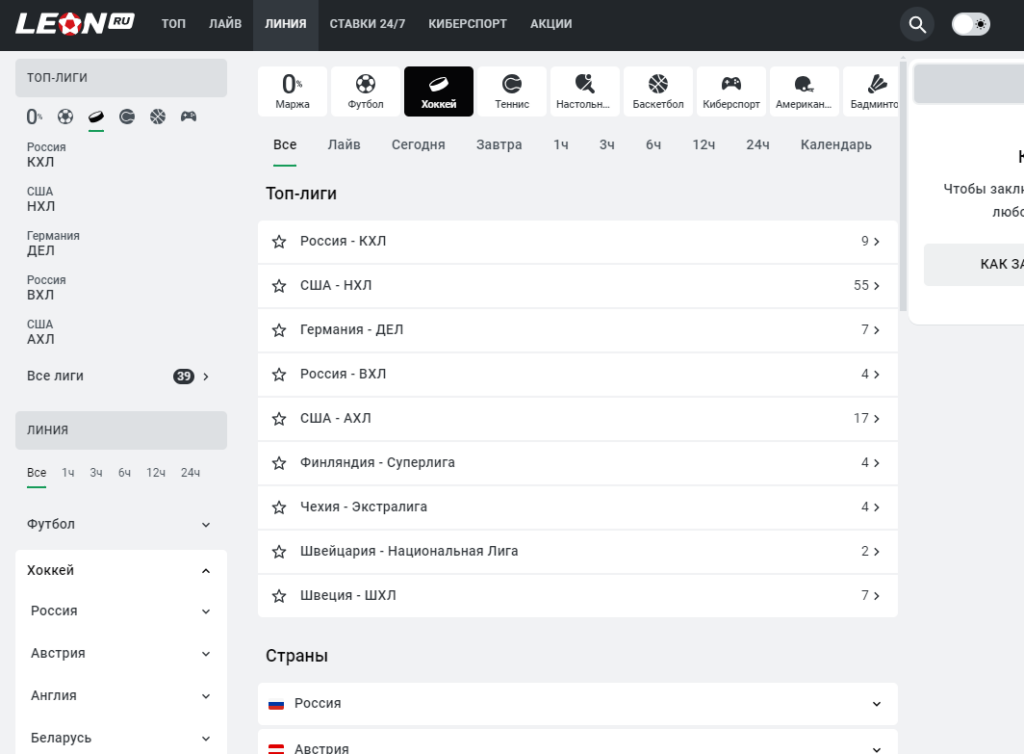Favorite США - АХЛ with star
This screenshot has width=1024, height=754.
pyautogui.click(x=279, y=418)
